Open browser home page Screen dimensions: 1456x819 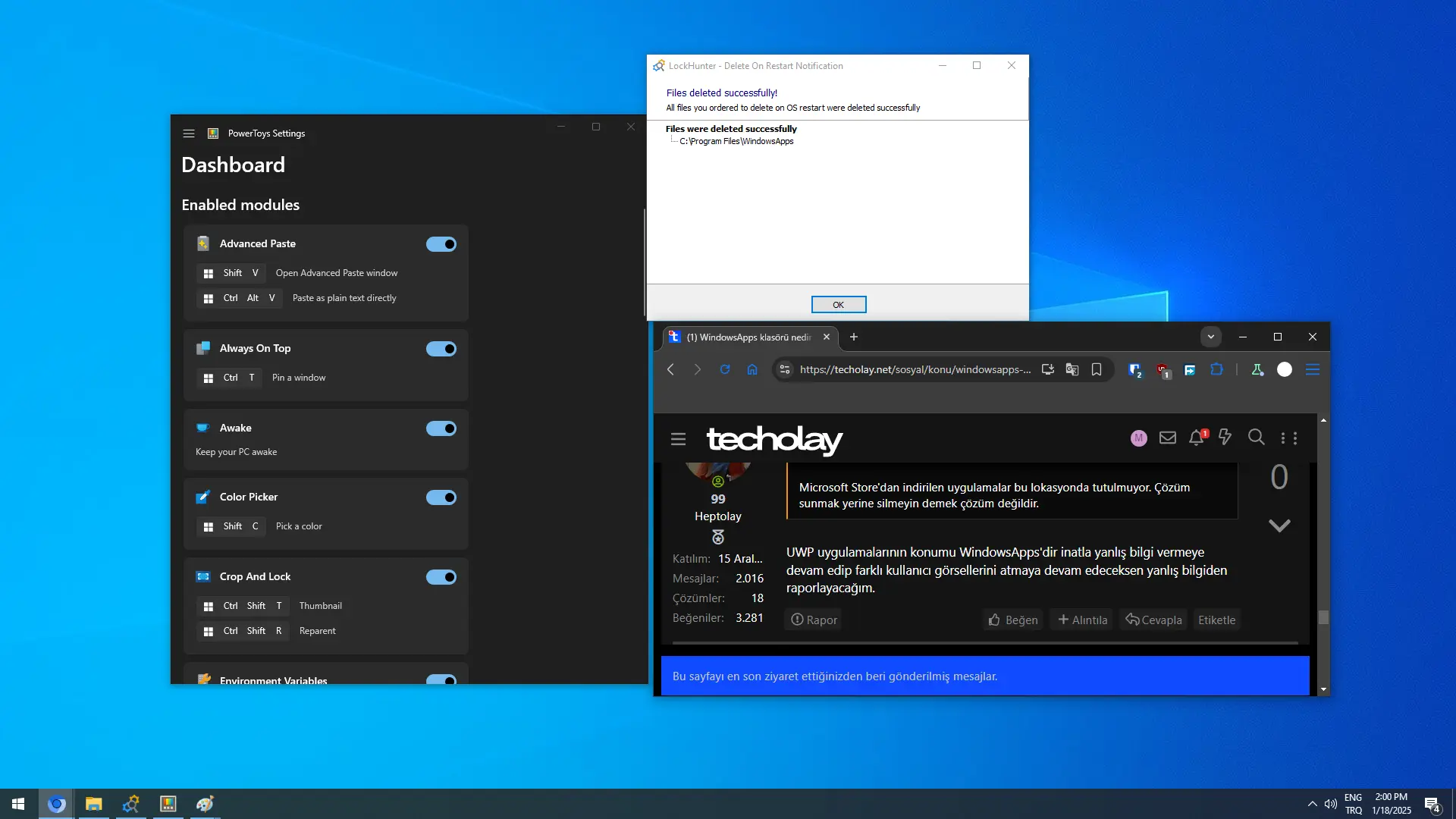[752, 369]
